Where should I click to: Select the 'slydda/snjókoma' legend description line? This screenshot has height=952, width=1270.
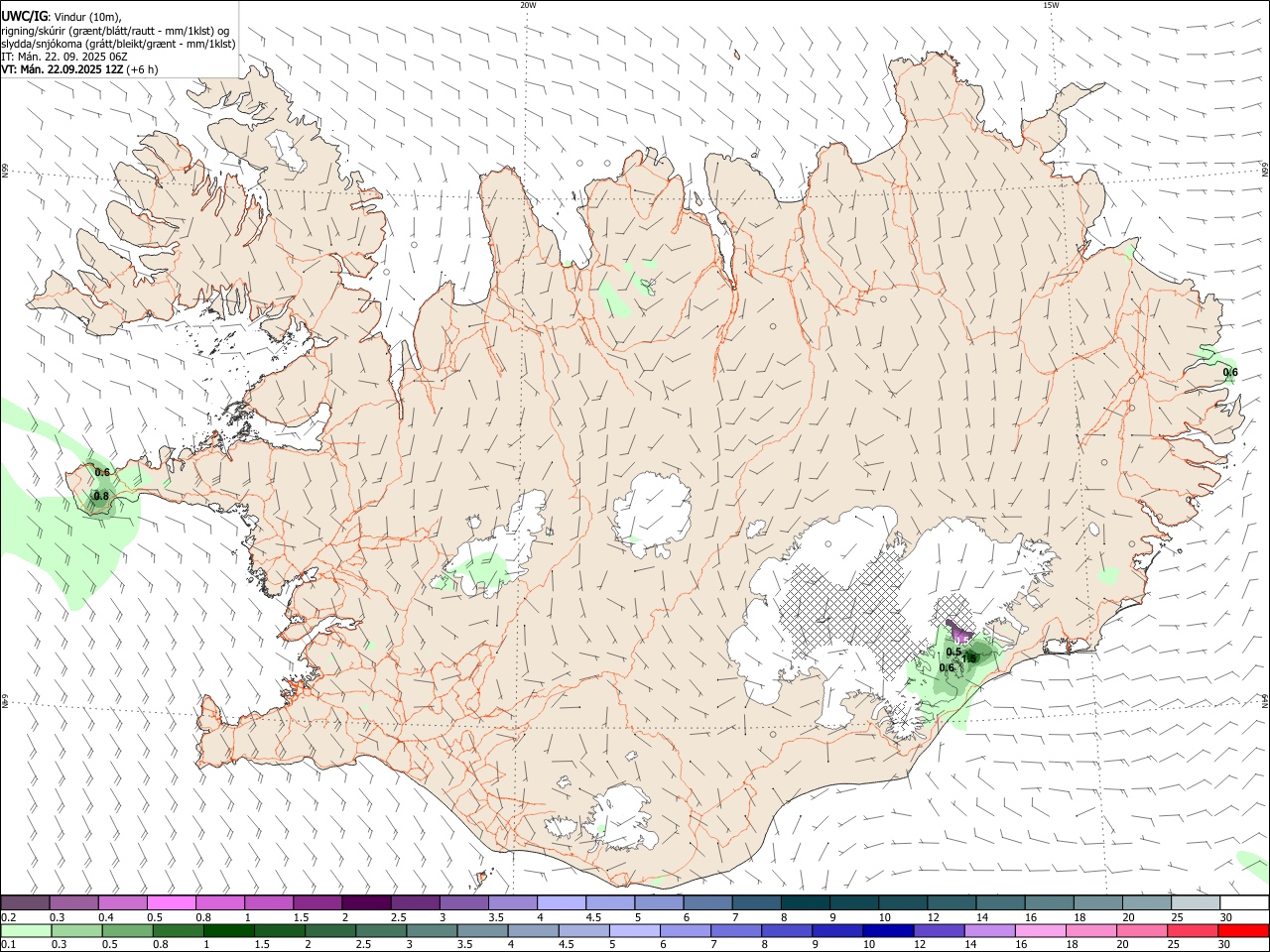point(118,44)
